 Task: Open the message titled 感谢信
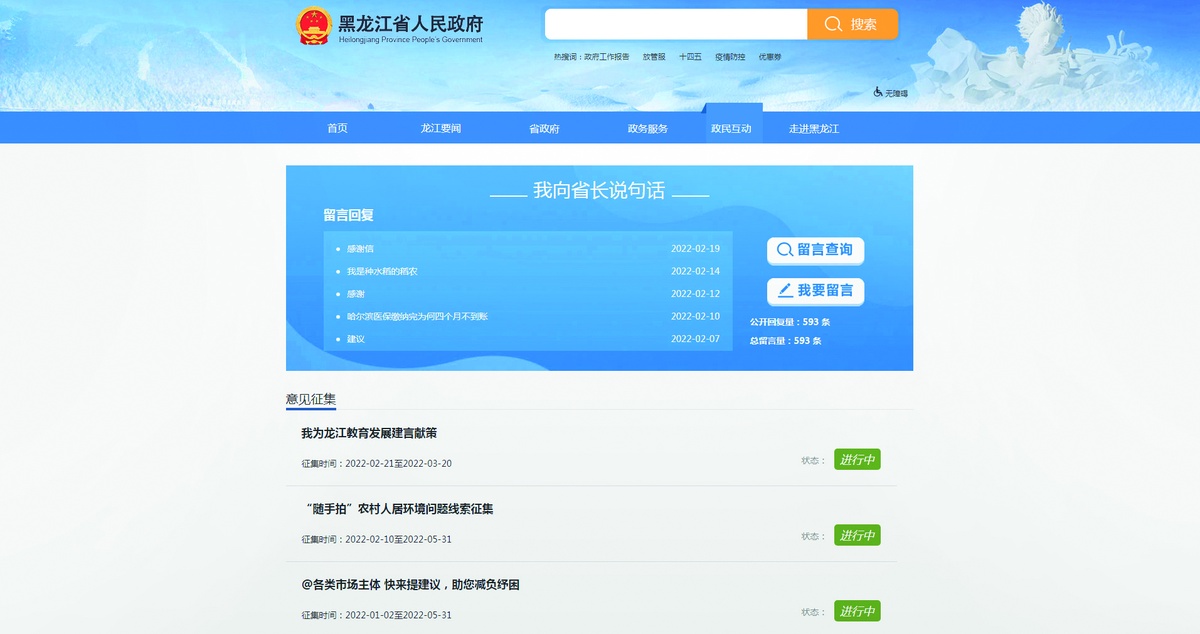pyautogui.click(x=360, y=248)
